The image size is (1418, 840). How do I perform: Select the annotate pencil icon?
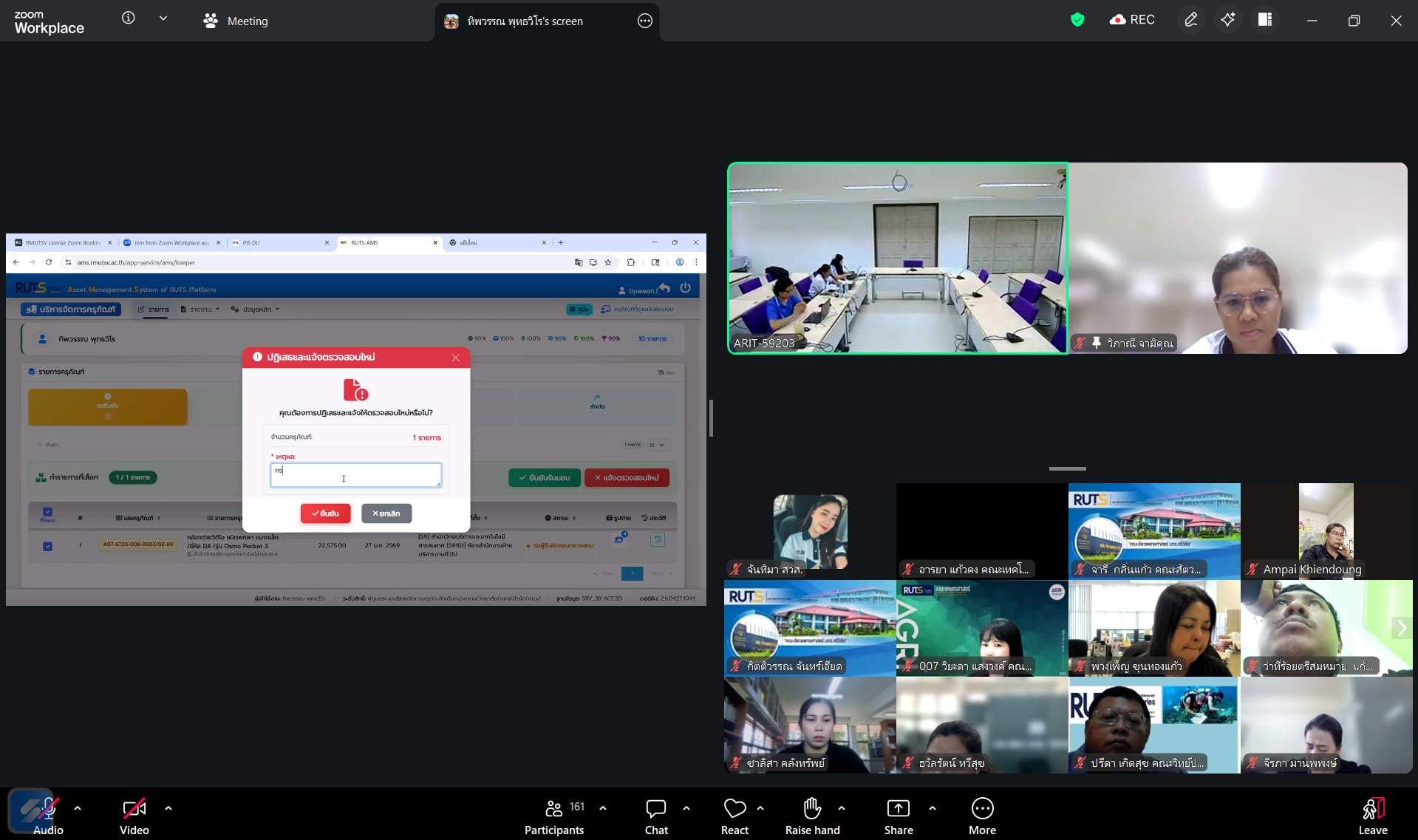[1190, 20]
